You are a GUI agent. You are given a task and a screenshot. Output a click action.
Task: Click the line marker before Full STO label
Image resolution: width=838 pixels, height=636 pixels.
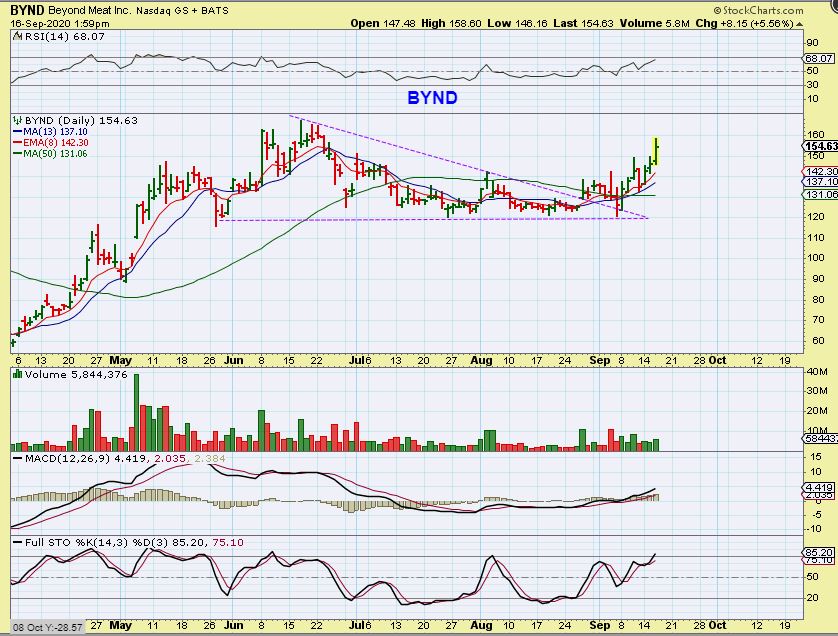18,542
